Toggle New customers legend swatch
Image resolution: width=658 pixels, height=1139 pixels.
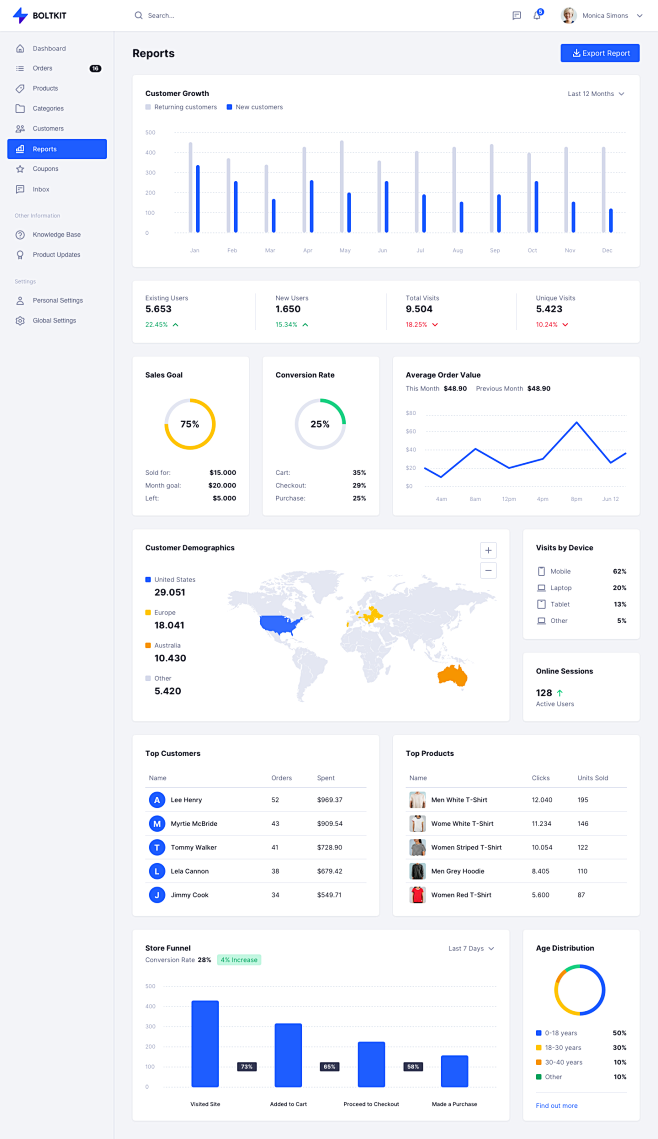[x=230, y=107]
